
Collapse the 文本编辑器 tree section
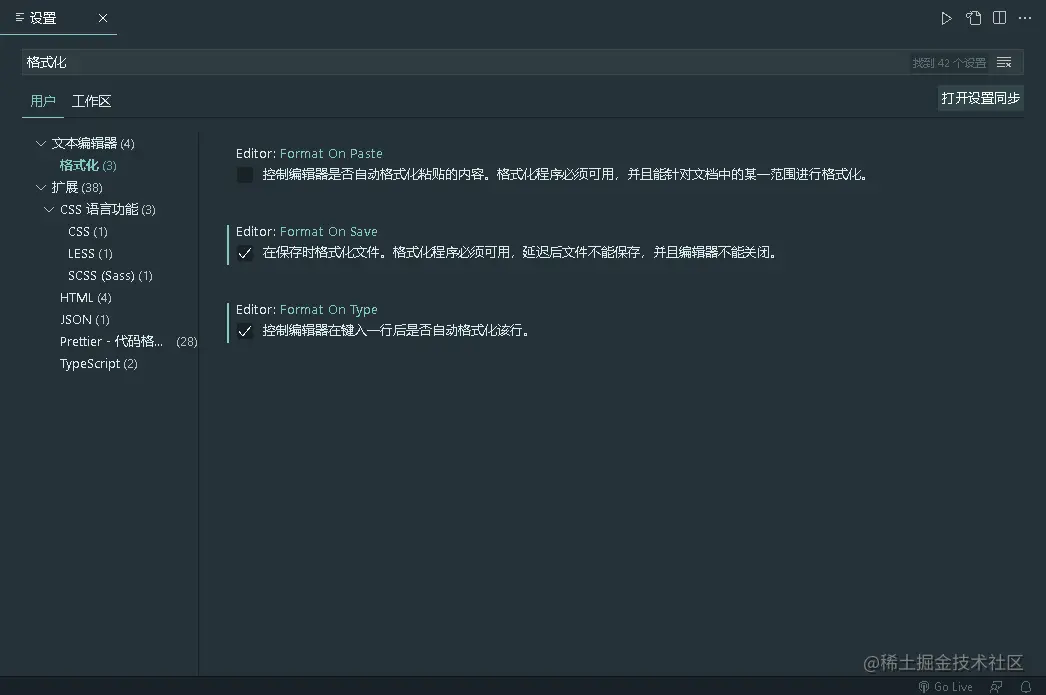tap(41, 143)
